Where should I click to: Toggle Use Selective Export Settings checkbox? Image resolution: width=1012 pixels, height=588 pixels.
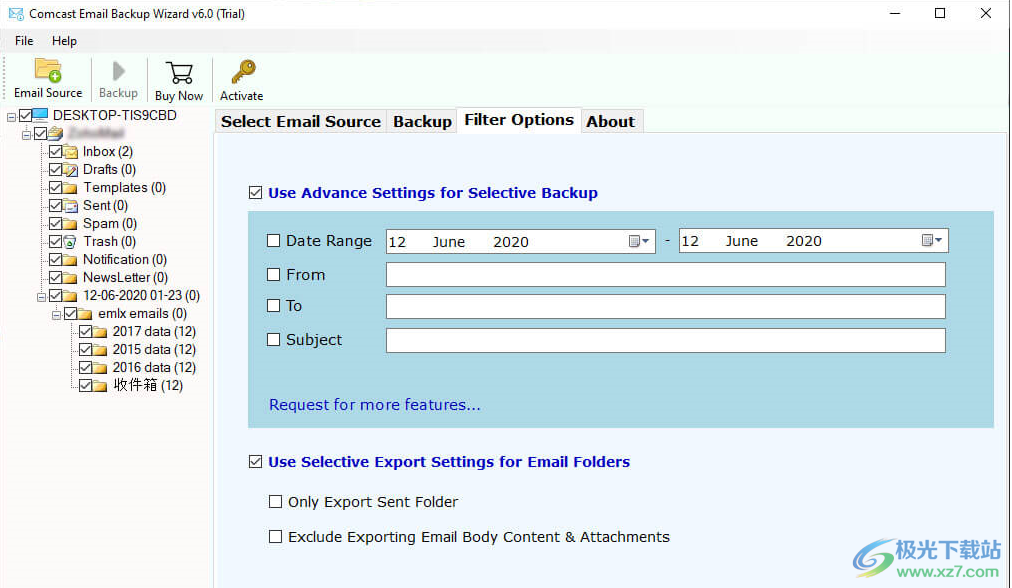coord(256,461)
